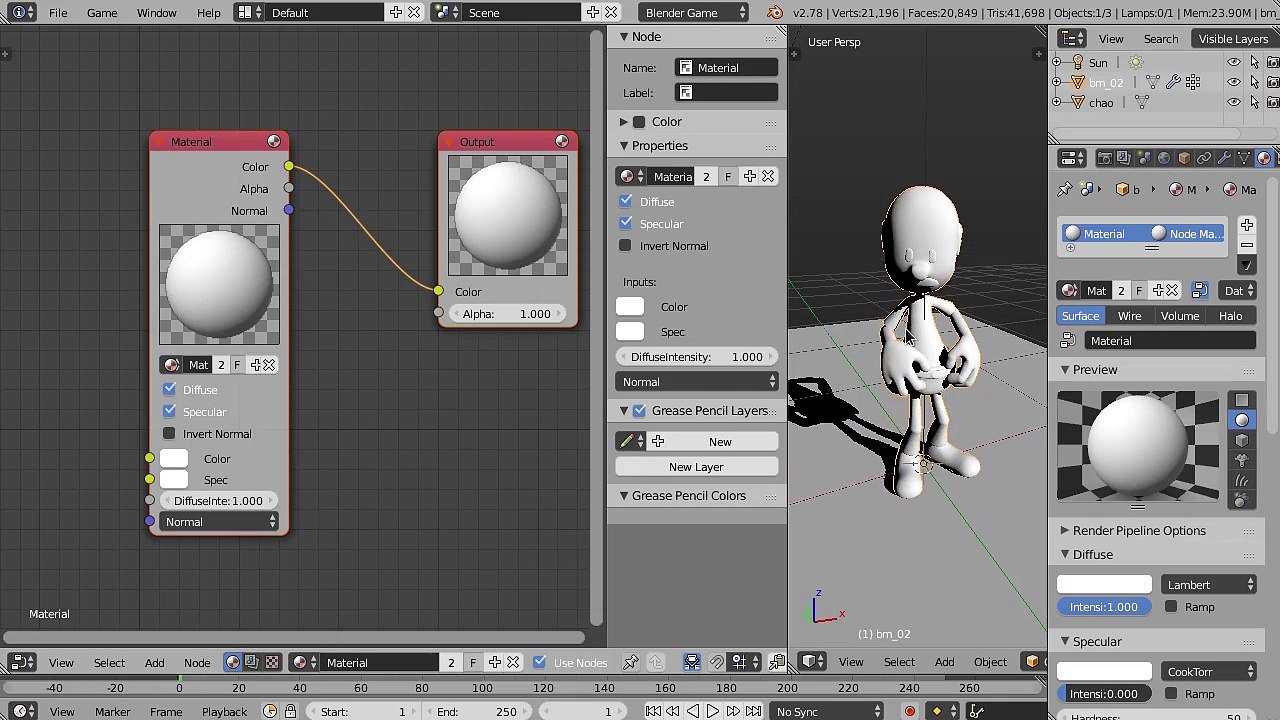Enable Invert Normal on the Material node
This screenshot has height=720, width=1280.
(170, 433)
